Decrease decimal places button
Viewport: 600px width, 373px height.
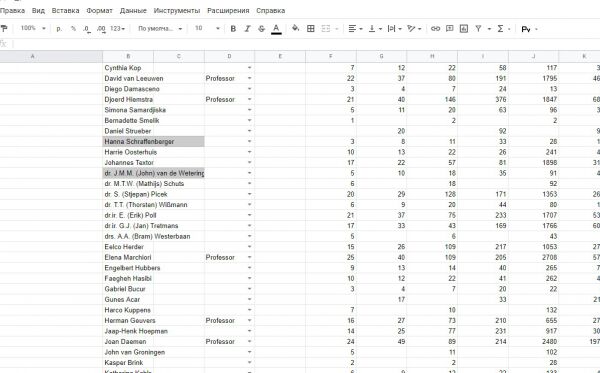pyautogui.click(x=87, y=29)
